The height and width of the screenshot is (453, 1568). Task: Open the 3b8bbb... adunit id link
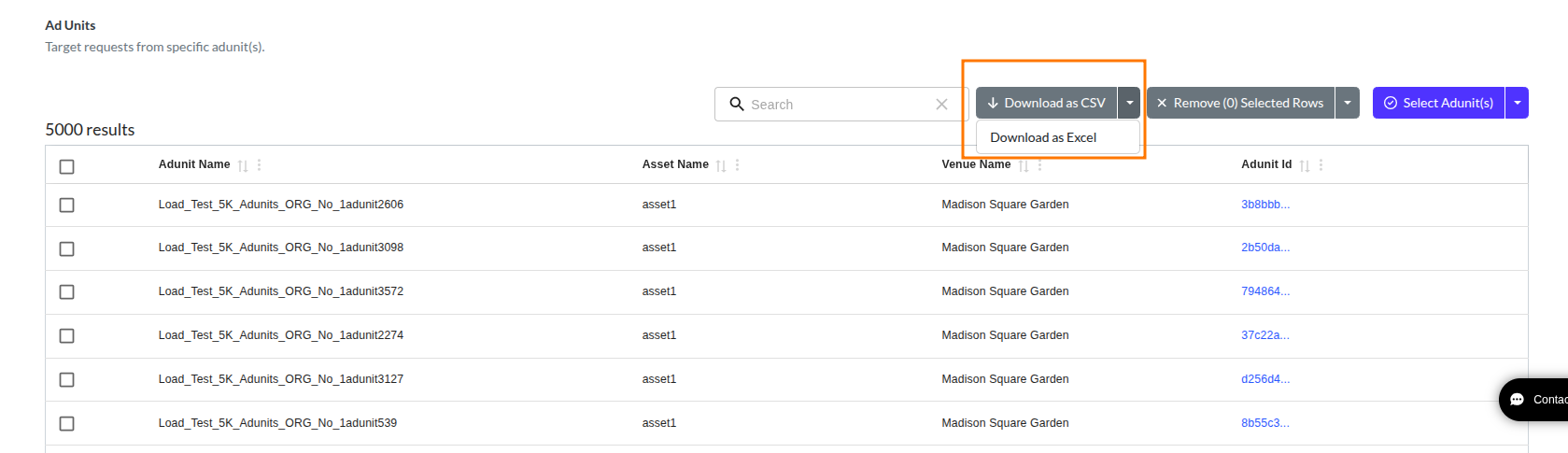point(1265,205)
